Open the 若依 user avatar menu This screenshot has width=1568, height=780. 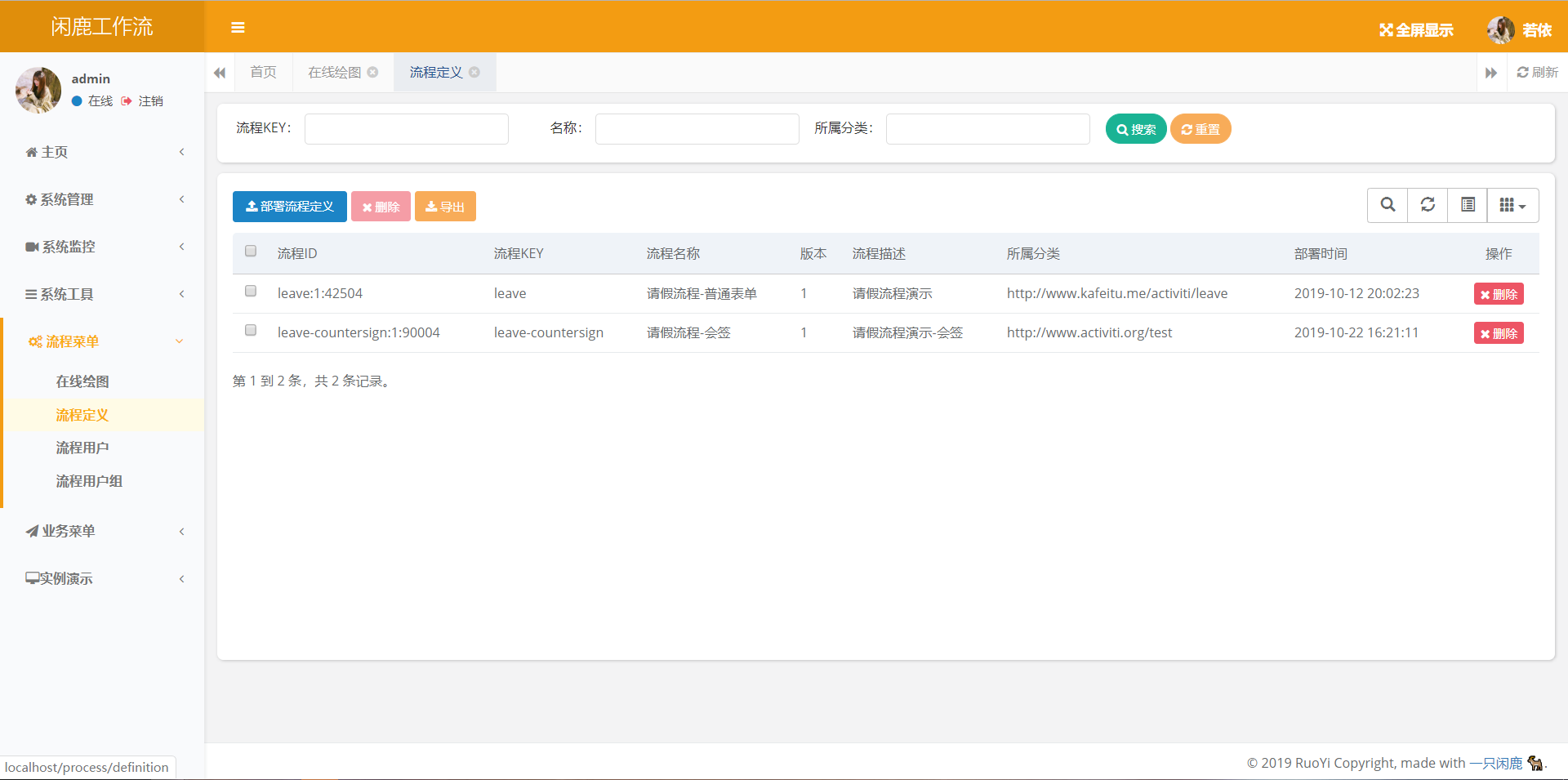click(1500, 30)
